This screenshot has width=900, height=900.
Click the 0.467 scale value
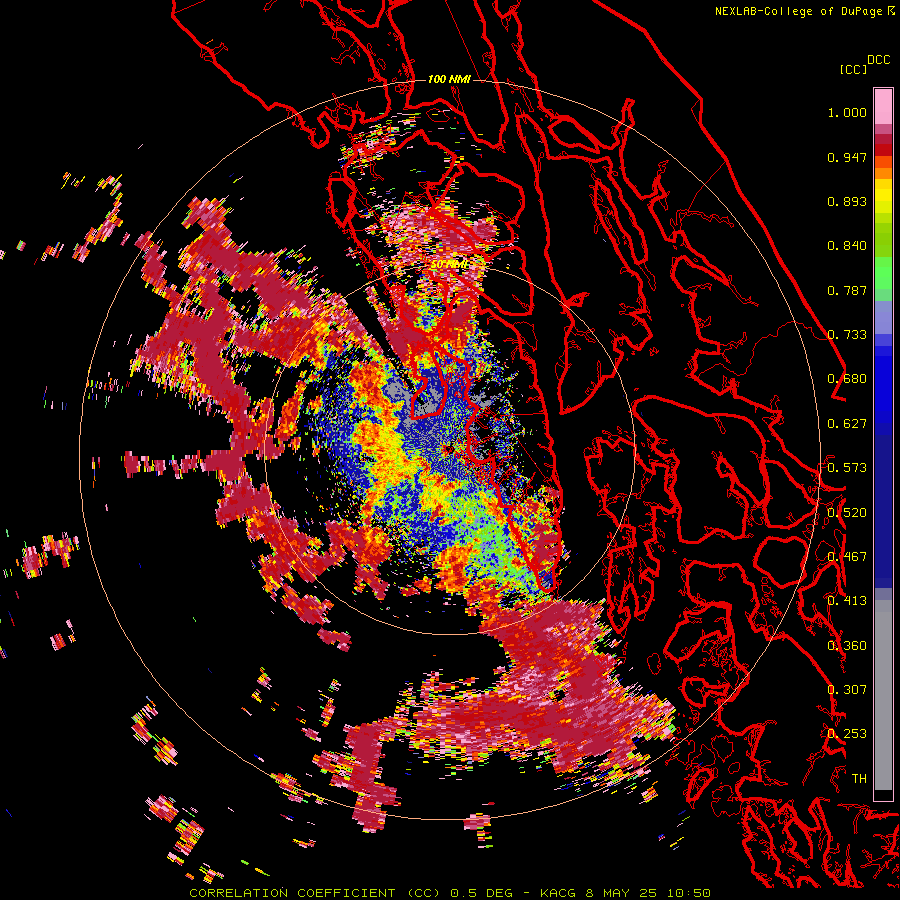847,557
